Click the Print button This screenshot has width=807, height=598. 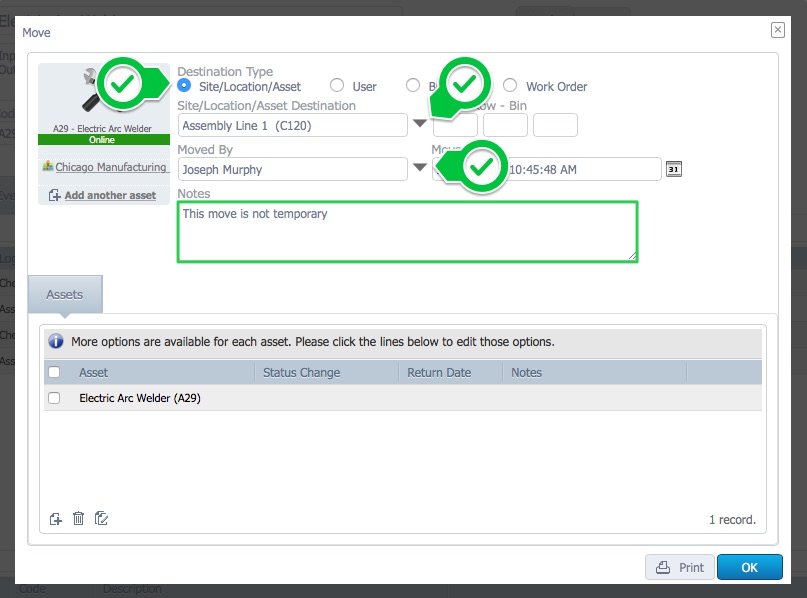680,567
